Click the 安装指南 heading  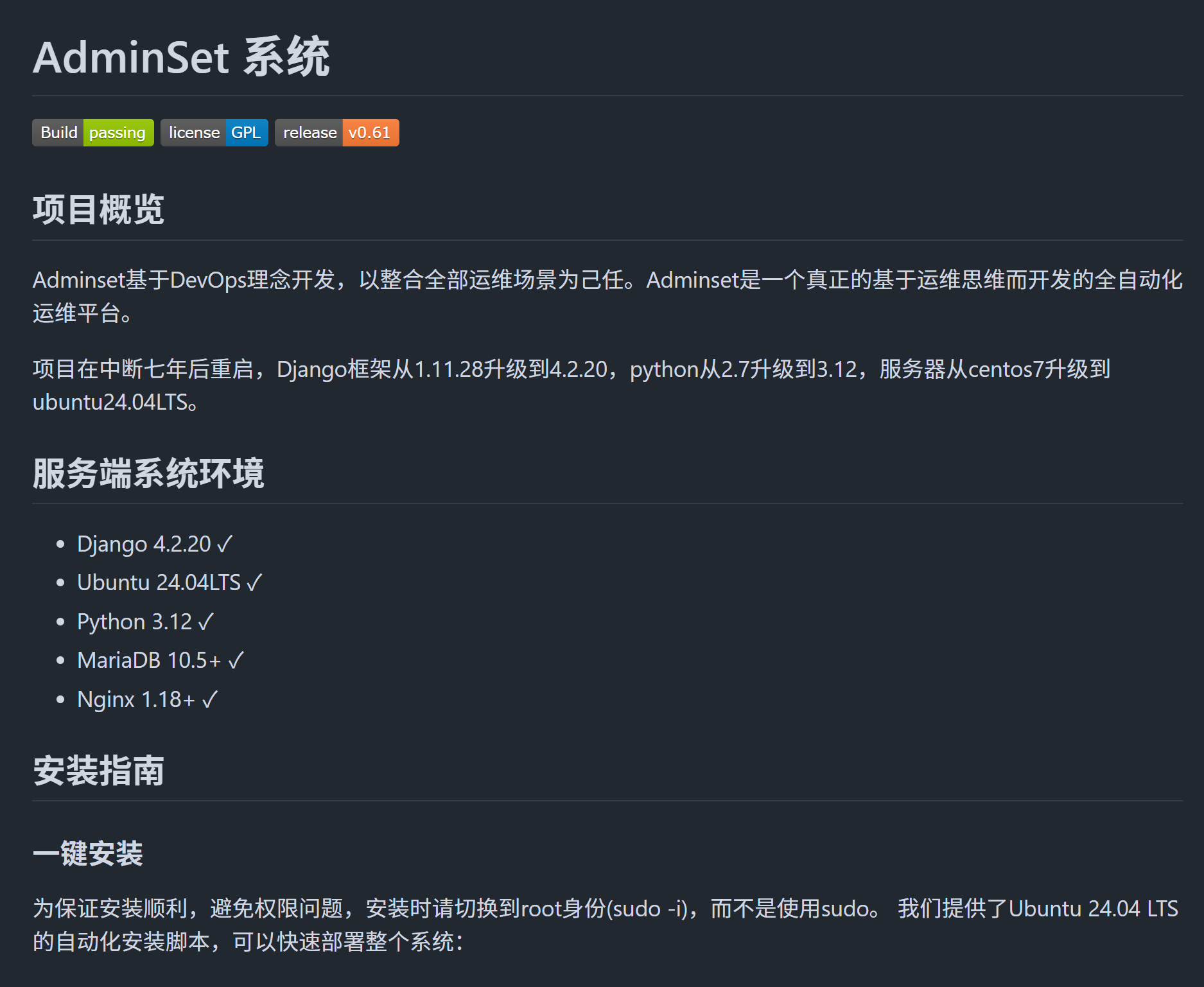pos(98,770)
